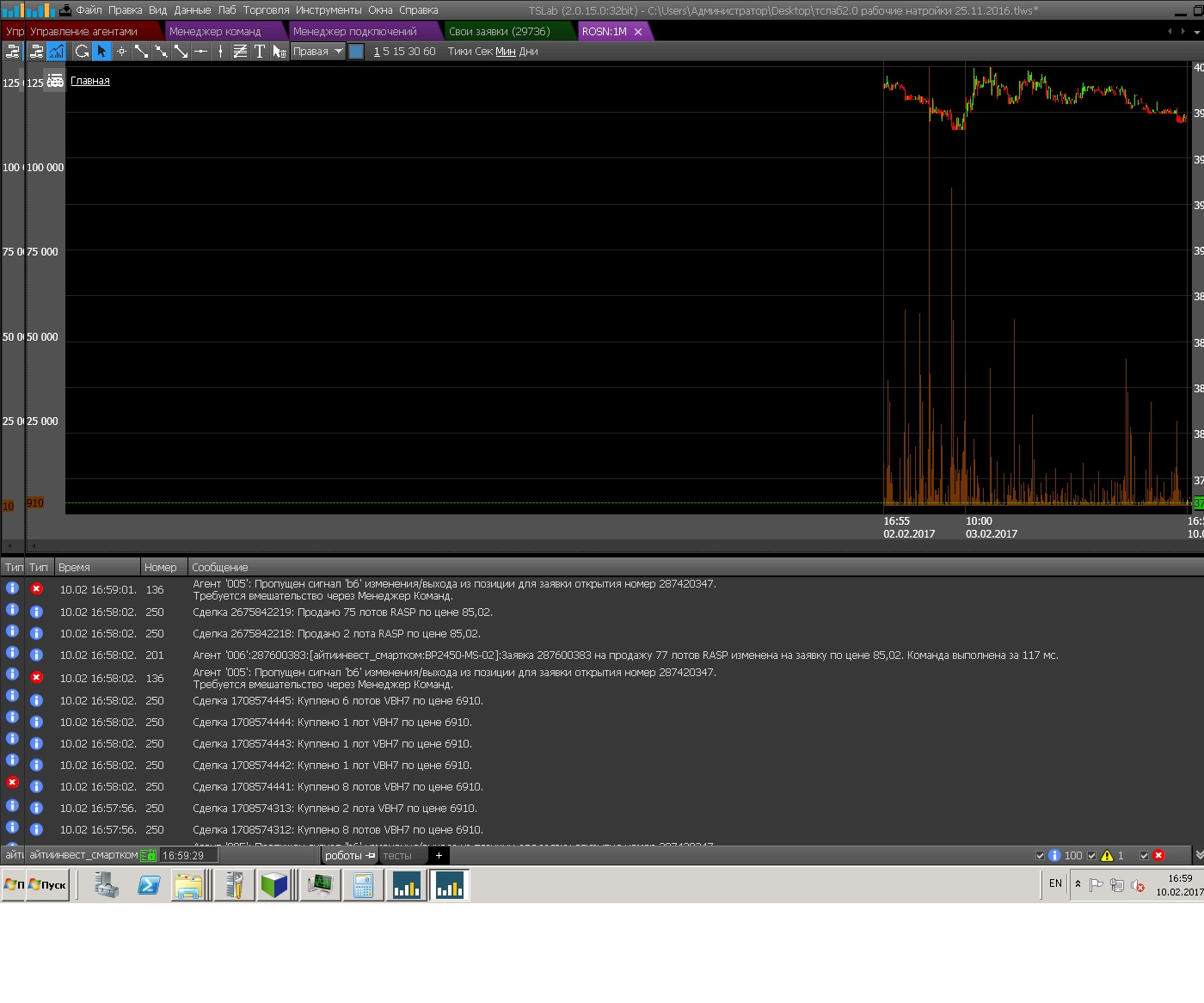Click the blue chart color swatch

[356, 52]
